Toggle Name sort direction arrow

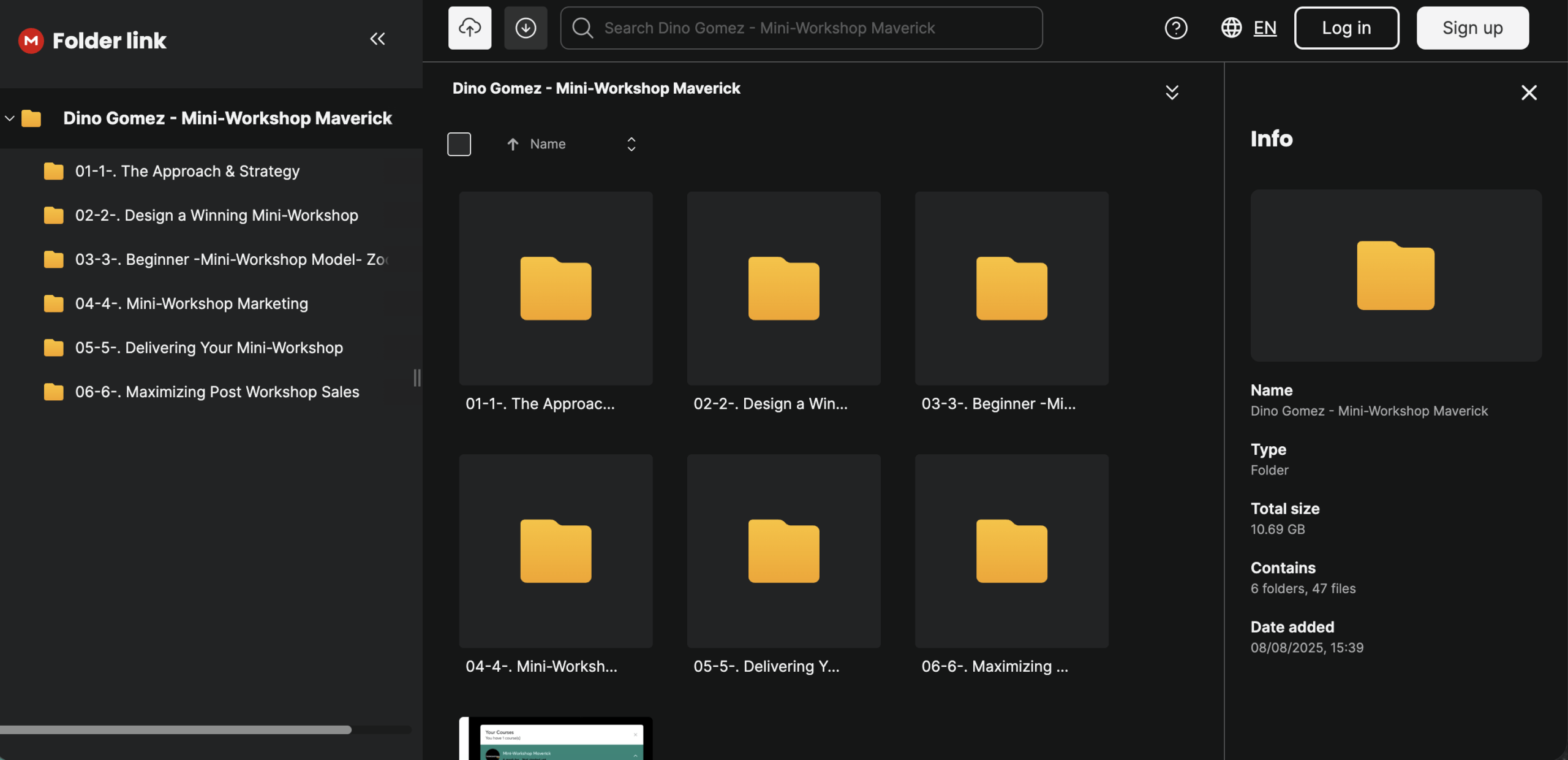pos(513,144)
